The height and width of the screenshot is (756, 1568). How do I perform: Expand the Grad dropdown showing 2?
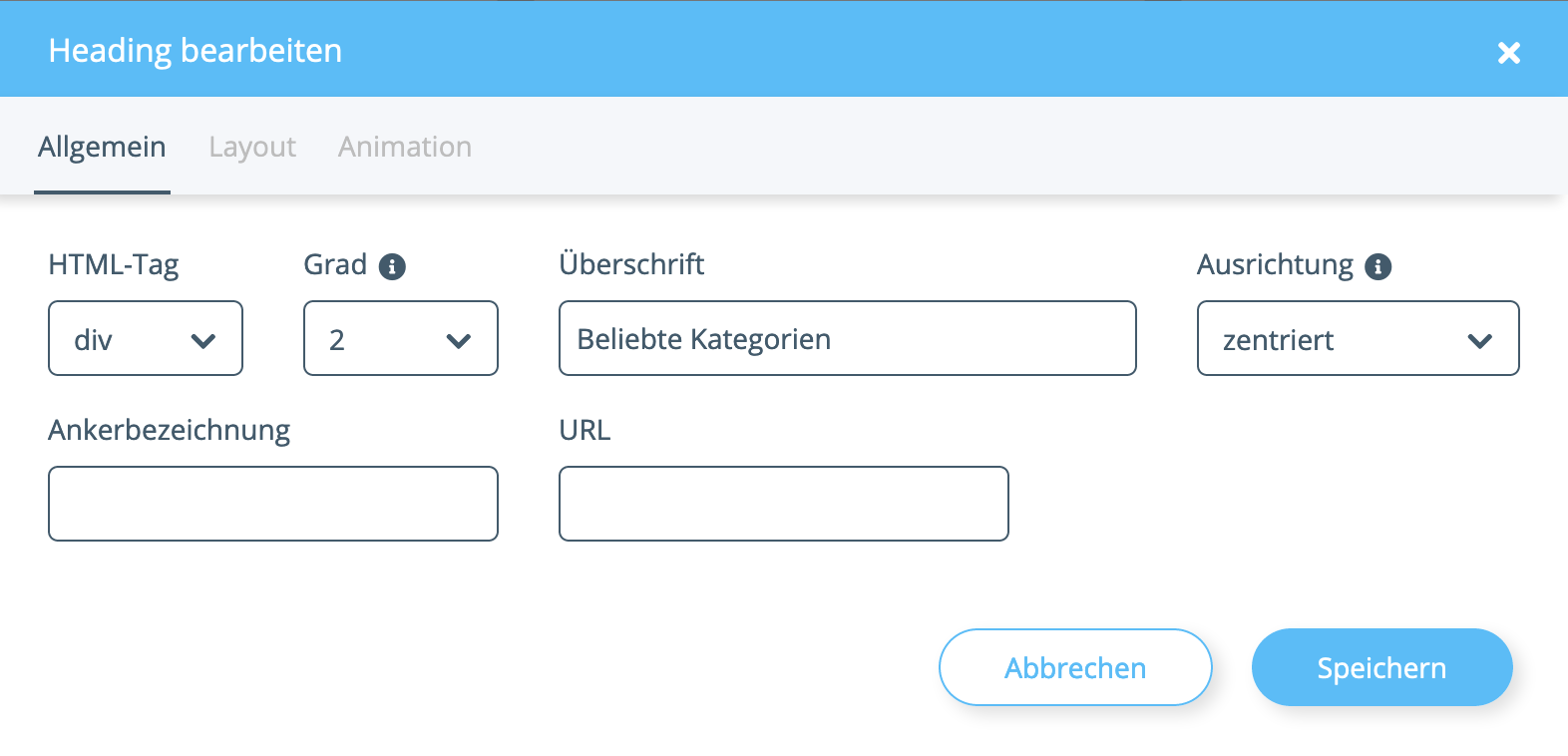coord(401,338)
